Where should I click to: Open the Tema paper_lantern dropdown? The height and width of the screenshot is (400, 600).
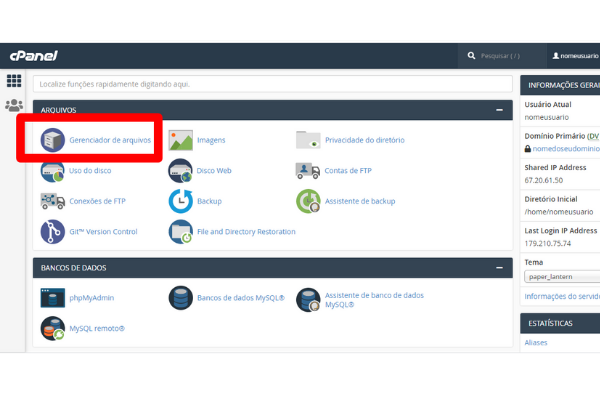(x=562, y=276)
